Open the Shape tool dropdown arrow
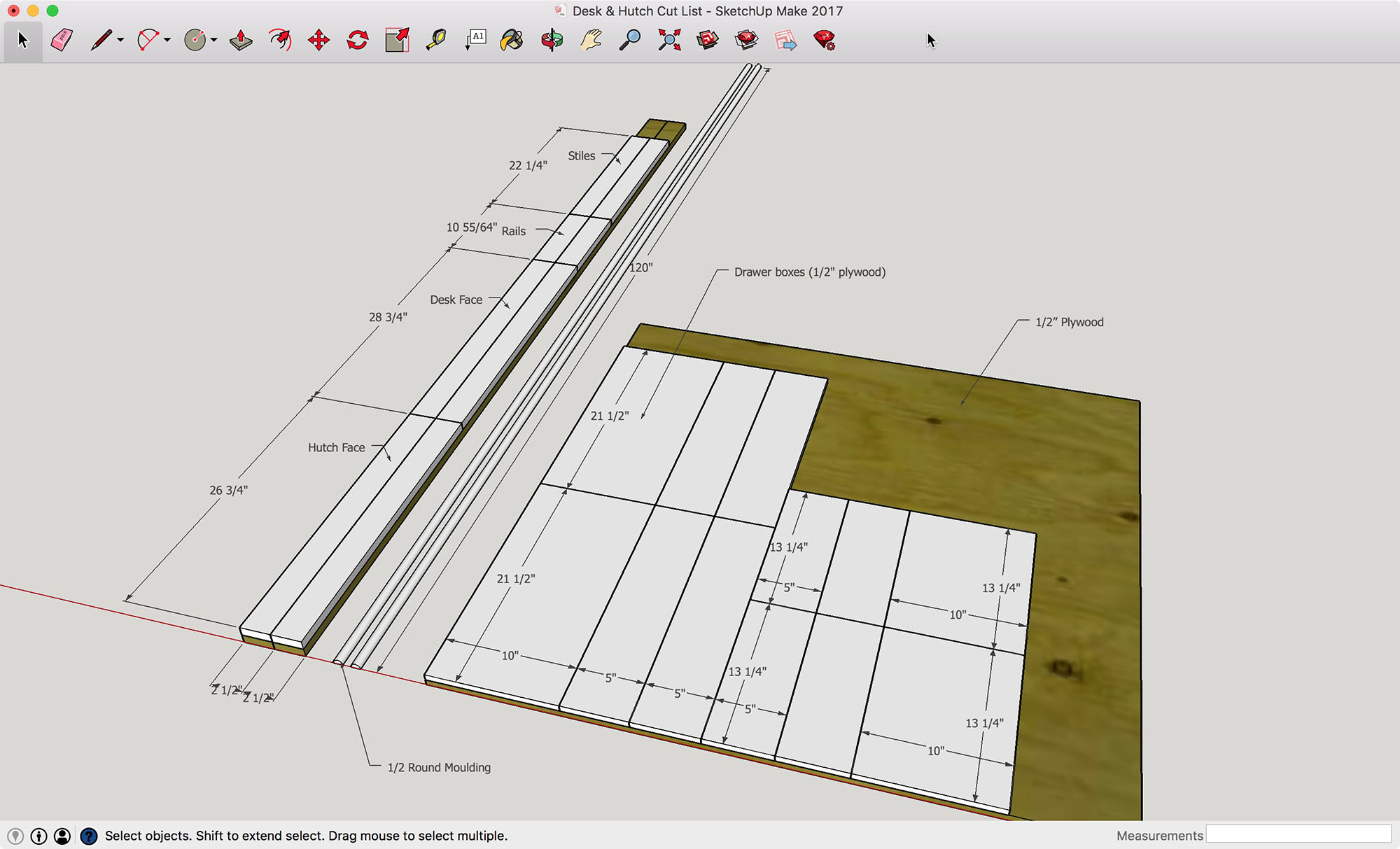 (214, 41)
